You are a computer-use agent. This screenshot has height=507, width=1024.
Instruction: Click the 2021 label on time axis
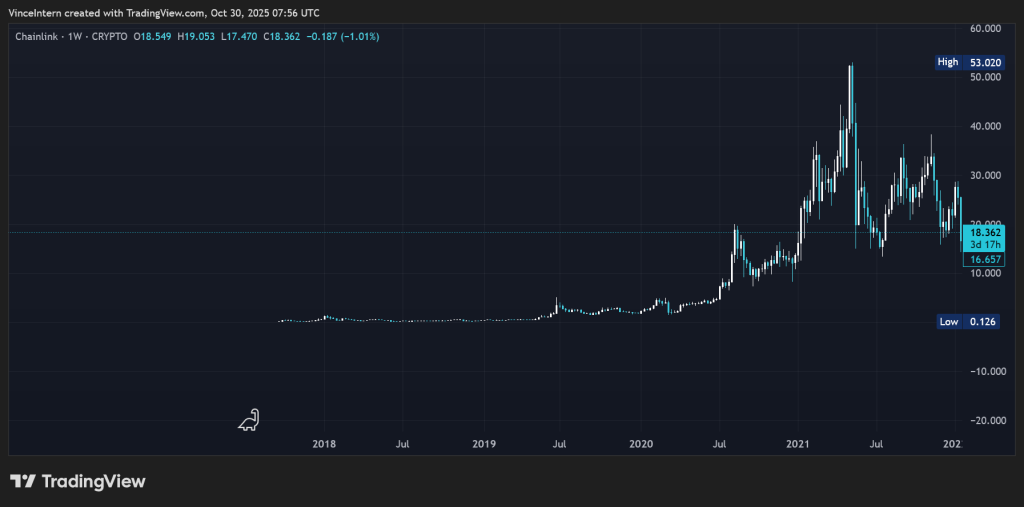(797, 443)
